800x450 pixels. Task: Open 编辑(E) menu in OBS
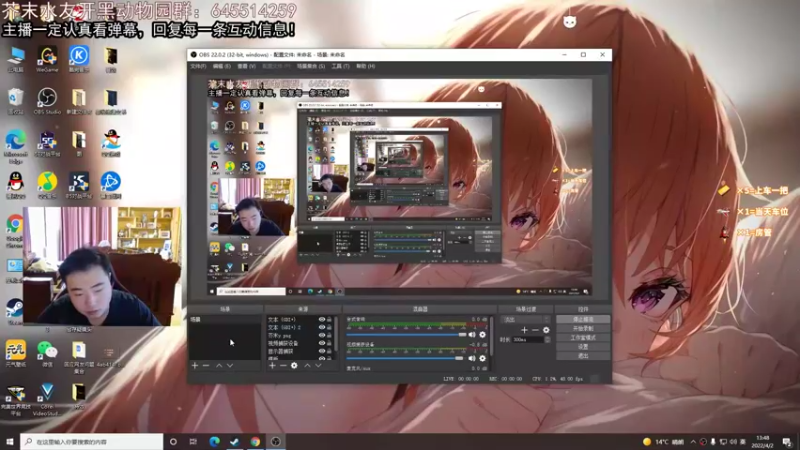coord(221,66)
